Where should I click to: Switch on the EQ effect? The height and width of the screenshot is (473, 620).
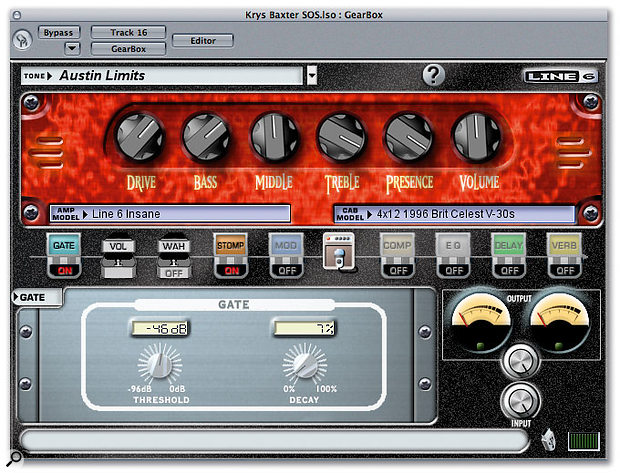click(453, 255)
